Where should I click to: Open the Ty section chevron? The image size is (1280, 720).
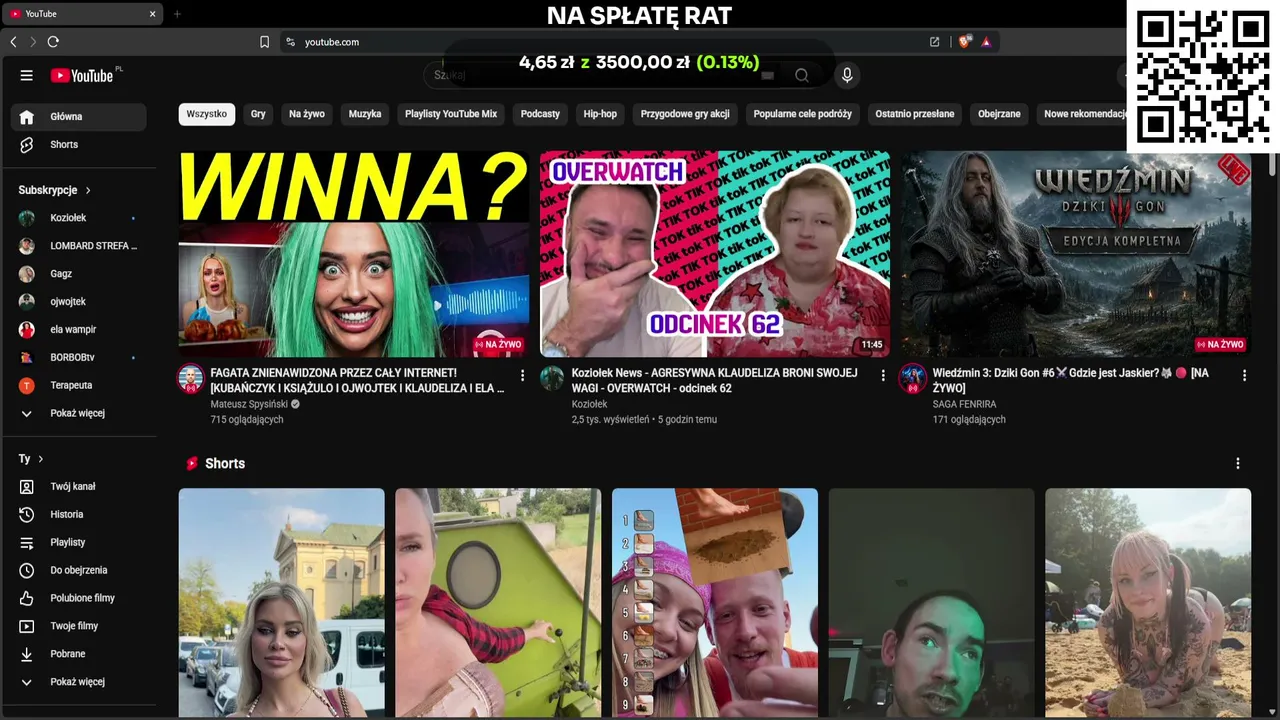pos(41,459)
